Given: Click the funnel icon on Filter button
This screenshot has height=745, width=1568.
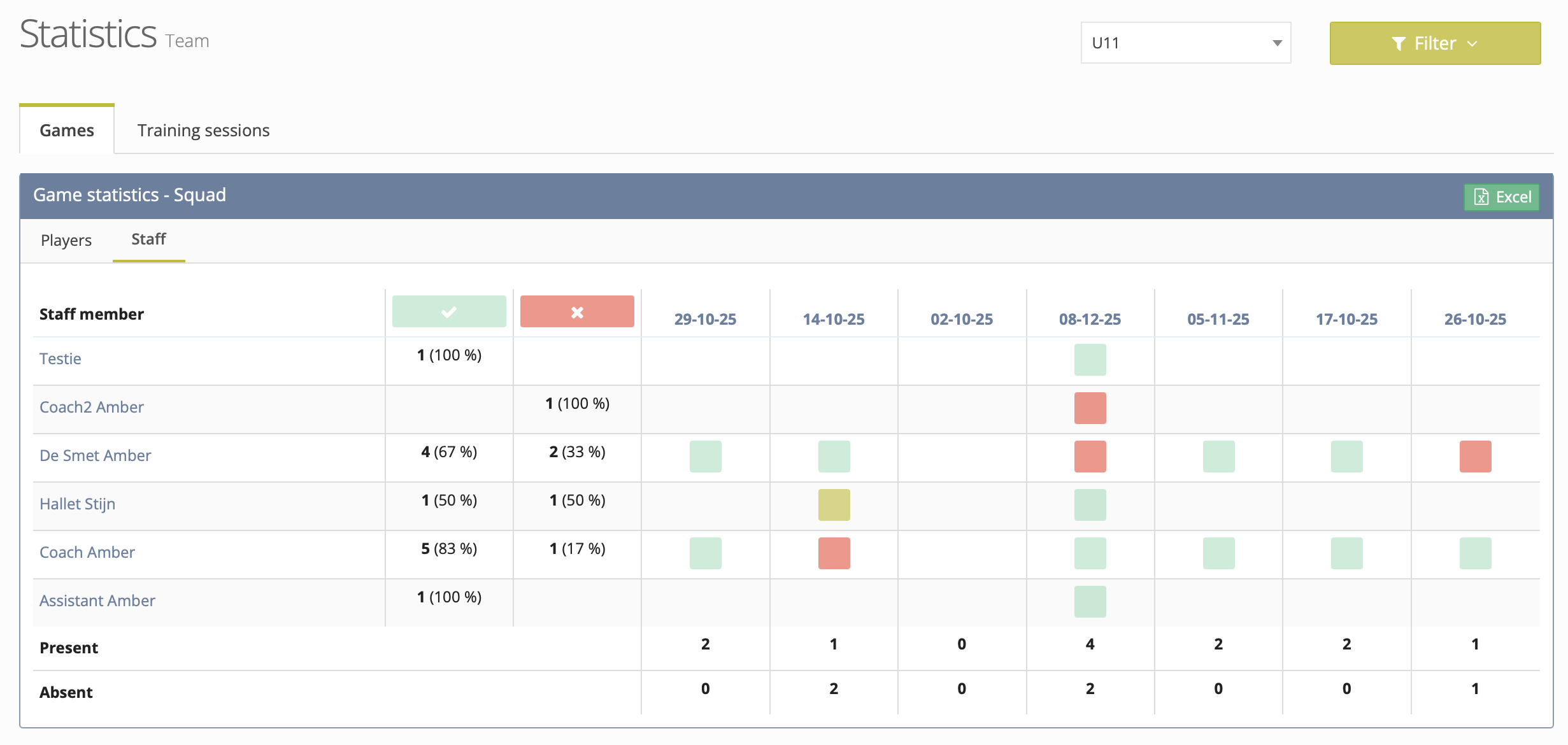Looking at the screenshot, I should coord(1399,43).
